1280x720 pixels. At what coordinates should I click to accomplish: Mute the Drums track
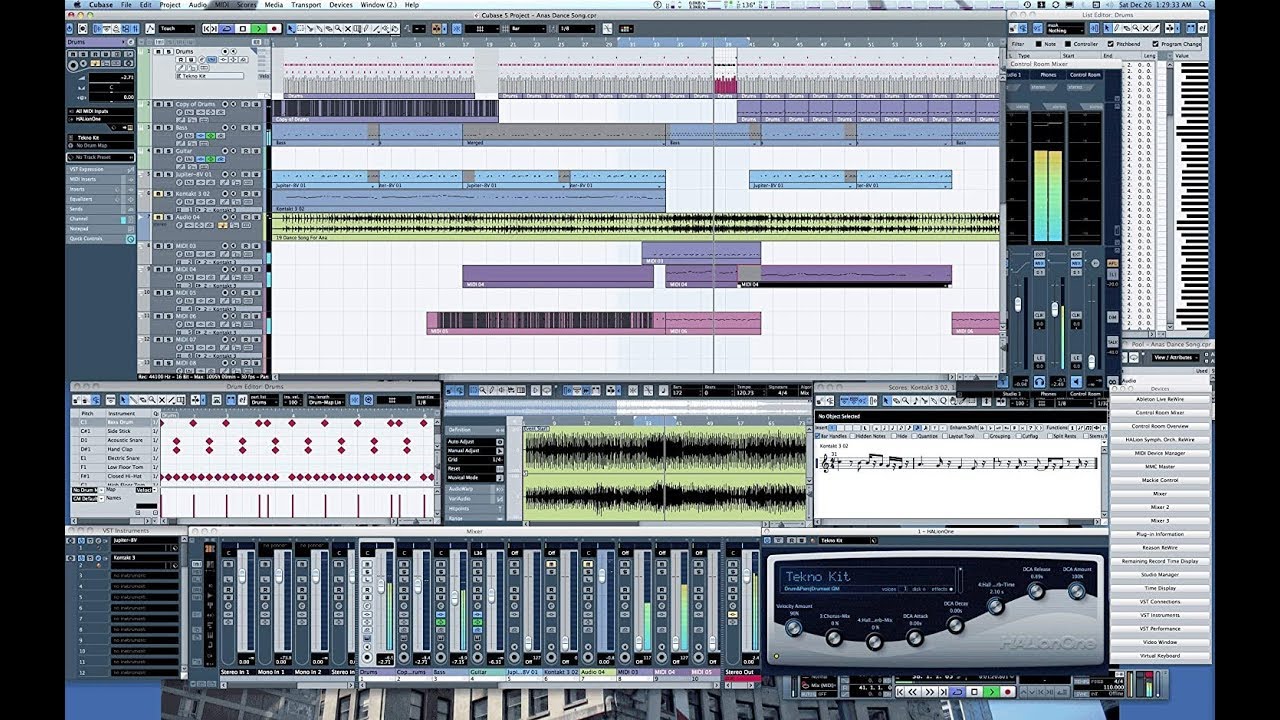coord(158,52)
